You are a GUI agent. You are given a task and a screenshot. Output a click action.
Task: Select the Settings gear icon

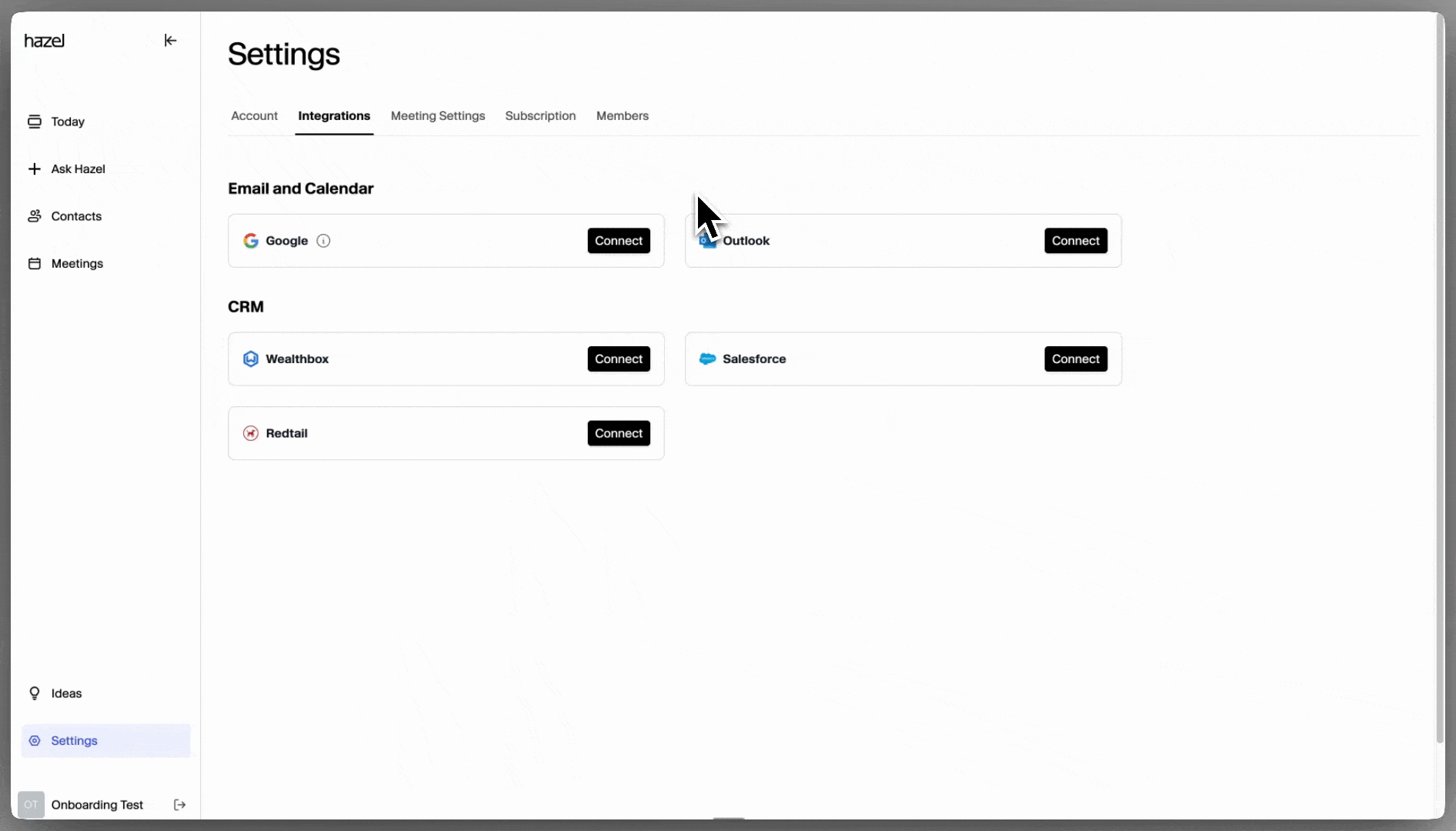35,740
